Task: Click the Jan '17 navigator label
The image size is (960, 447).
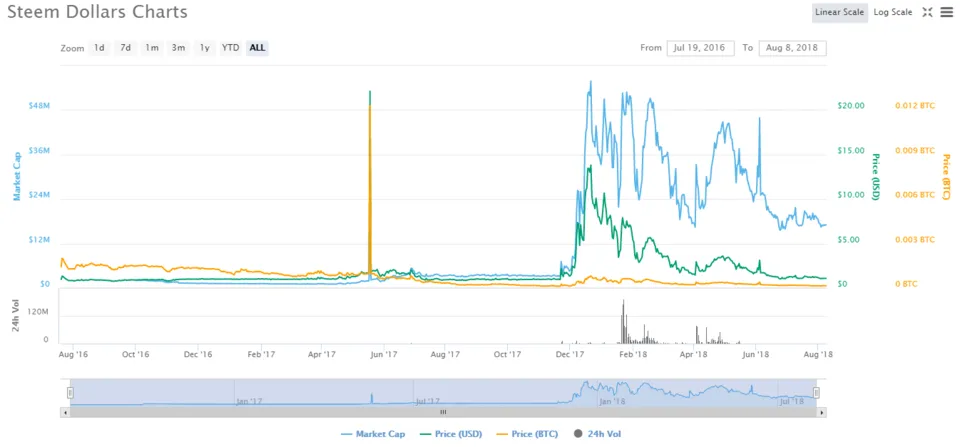Action: (x=249, y=402)
